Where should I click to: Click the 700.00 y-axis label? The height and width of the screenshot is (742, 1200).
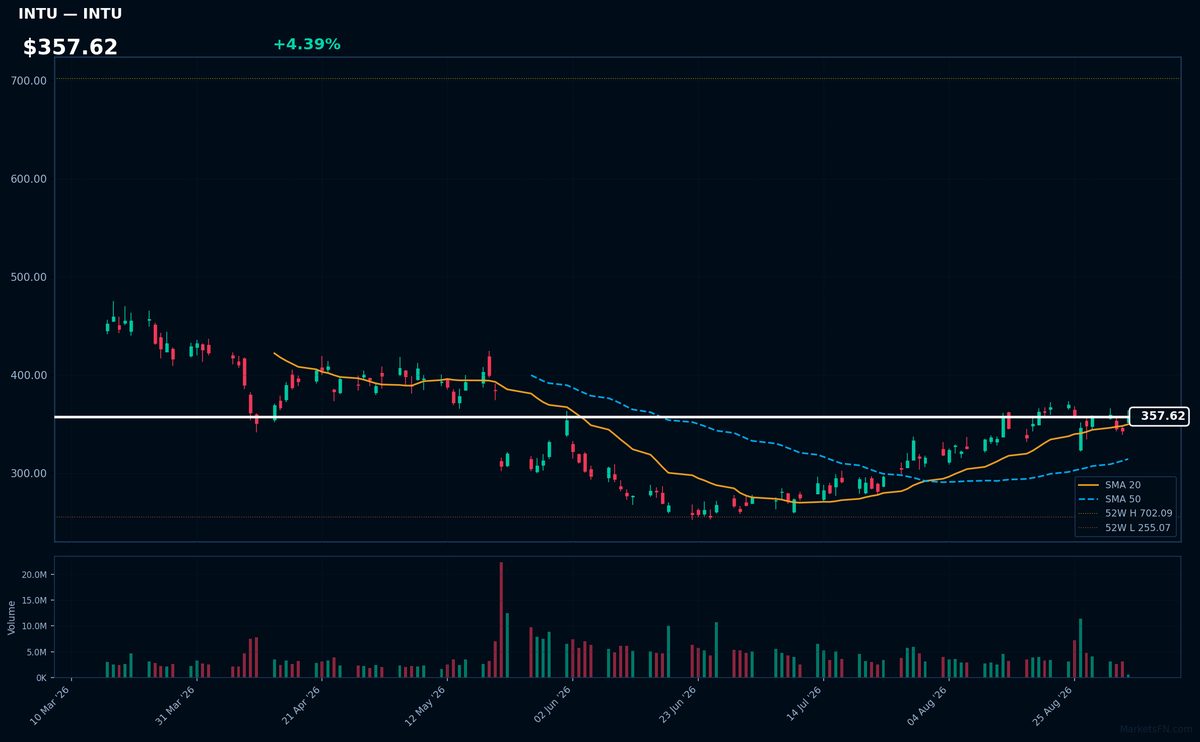(28, 81)
